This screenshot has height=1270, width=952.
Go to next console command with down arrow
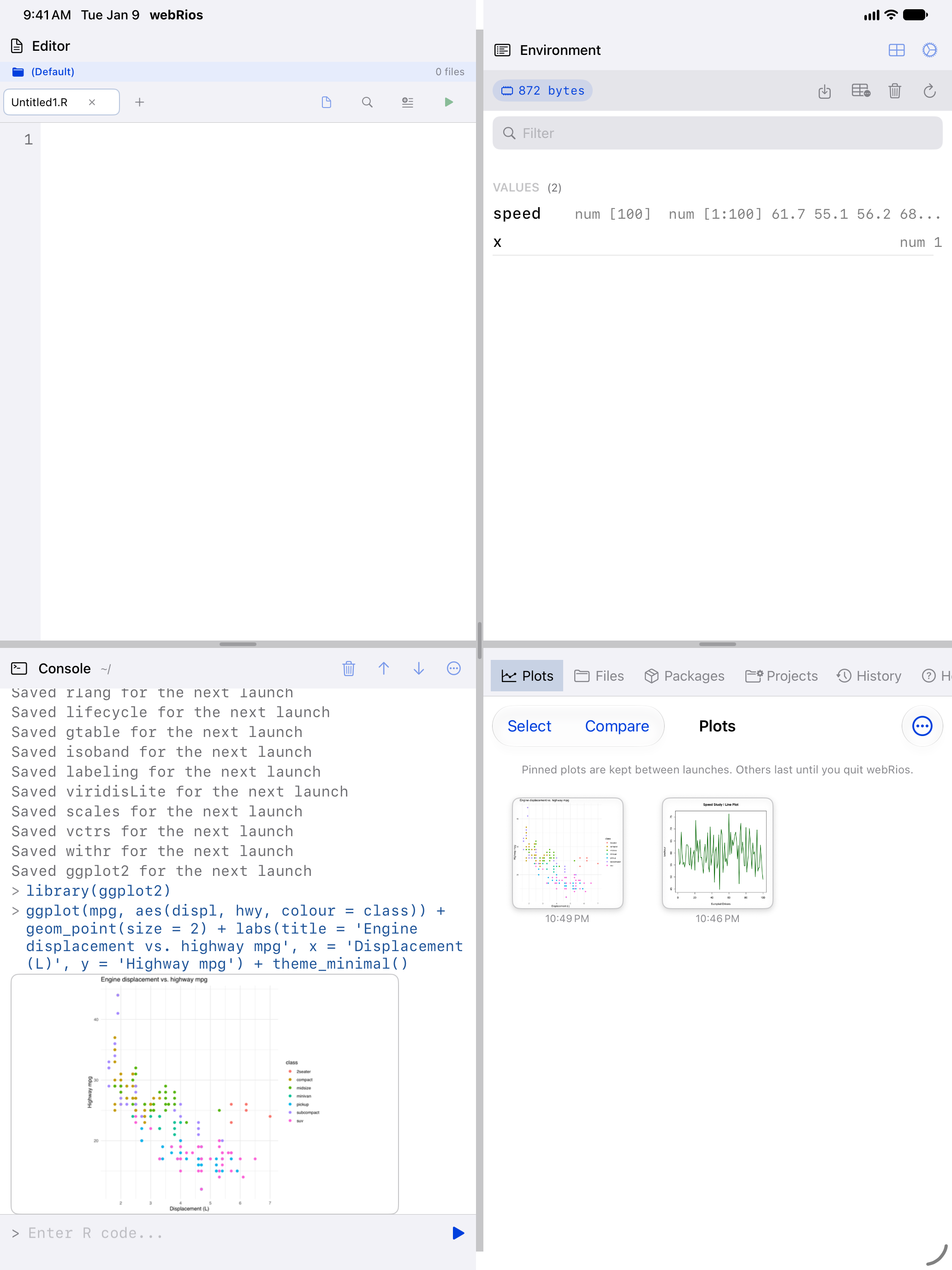(419, 668)
